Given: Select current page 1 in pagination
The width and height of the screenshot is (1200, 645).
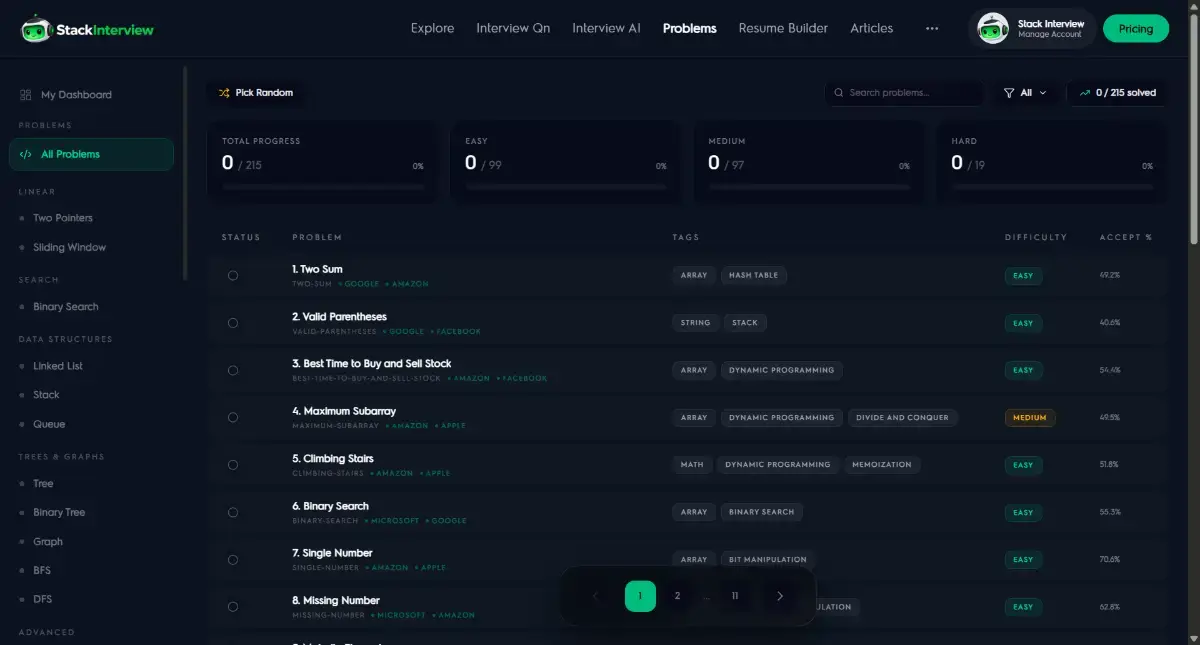Looking at the screenshot, I should point(640,596).
